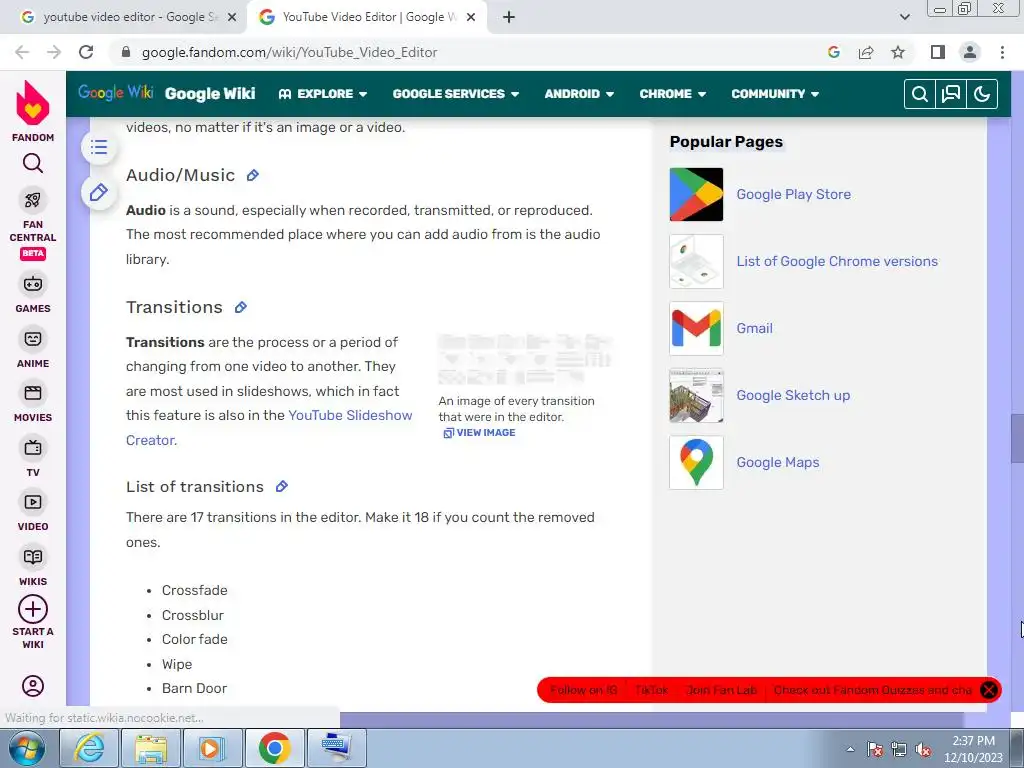Open Chrome three-dot menu
The image size is (1024, 768).
(x=1002, y=52)
